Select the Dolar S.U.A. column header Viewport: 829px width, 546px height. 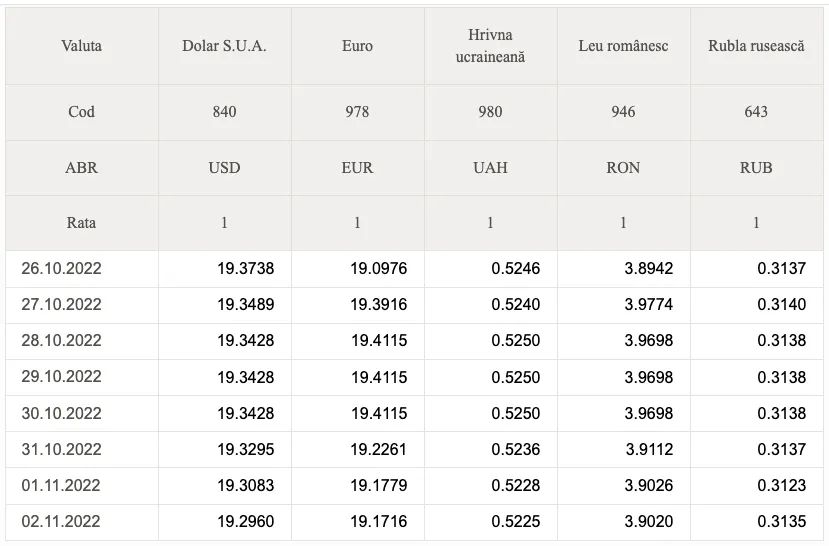pos(224,46)
